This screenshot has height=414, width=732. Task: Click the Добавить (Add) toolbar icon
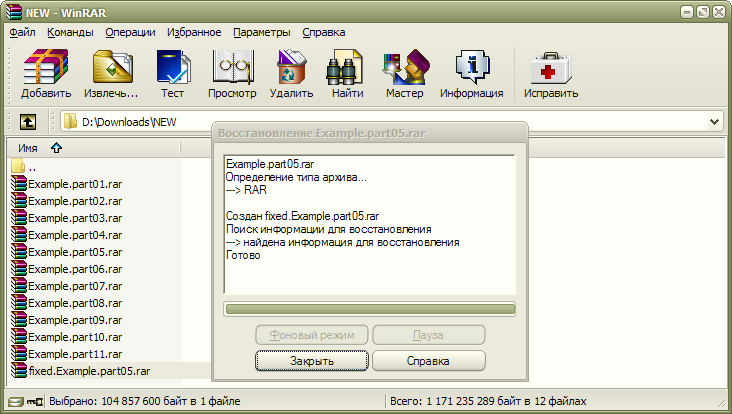click(x=46, y=67)
